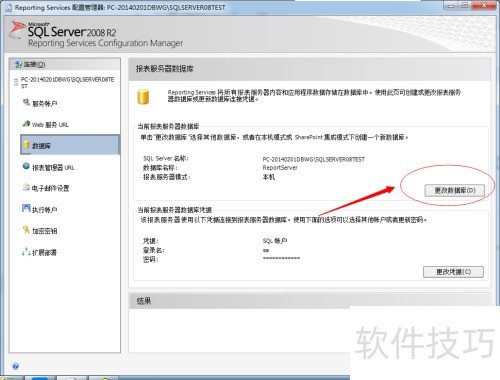Viewport: 500px width, 380px height.
Task: Maximize the Reporting Services window
Action: (x=465, y=6)
